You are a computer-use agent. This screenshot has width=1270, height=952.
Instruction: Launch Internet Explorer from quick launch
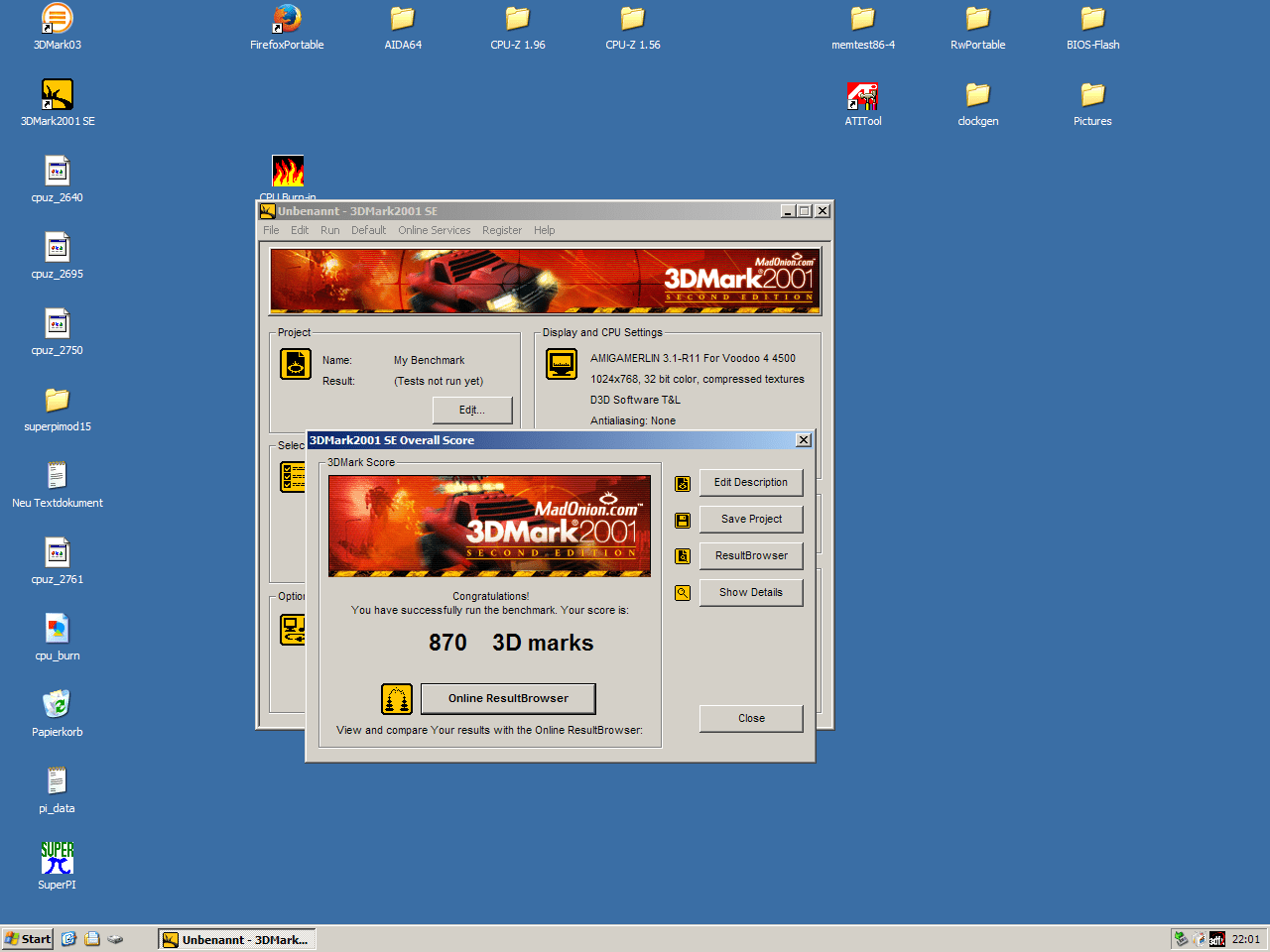tap(68, 939)
